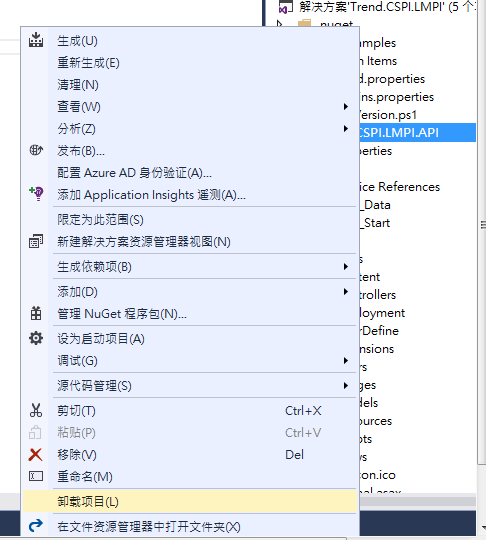Select the highlighted CSPI.LMPI.API project node
Viewport: 486px width, 540px height.
[417, 133]
